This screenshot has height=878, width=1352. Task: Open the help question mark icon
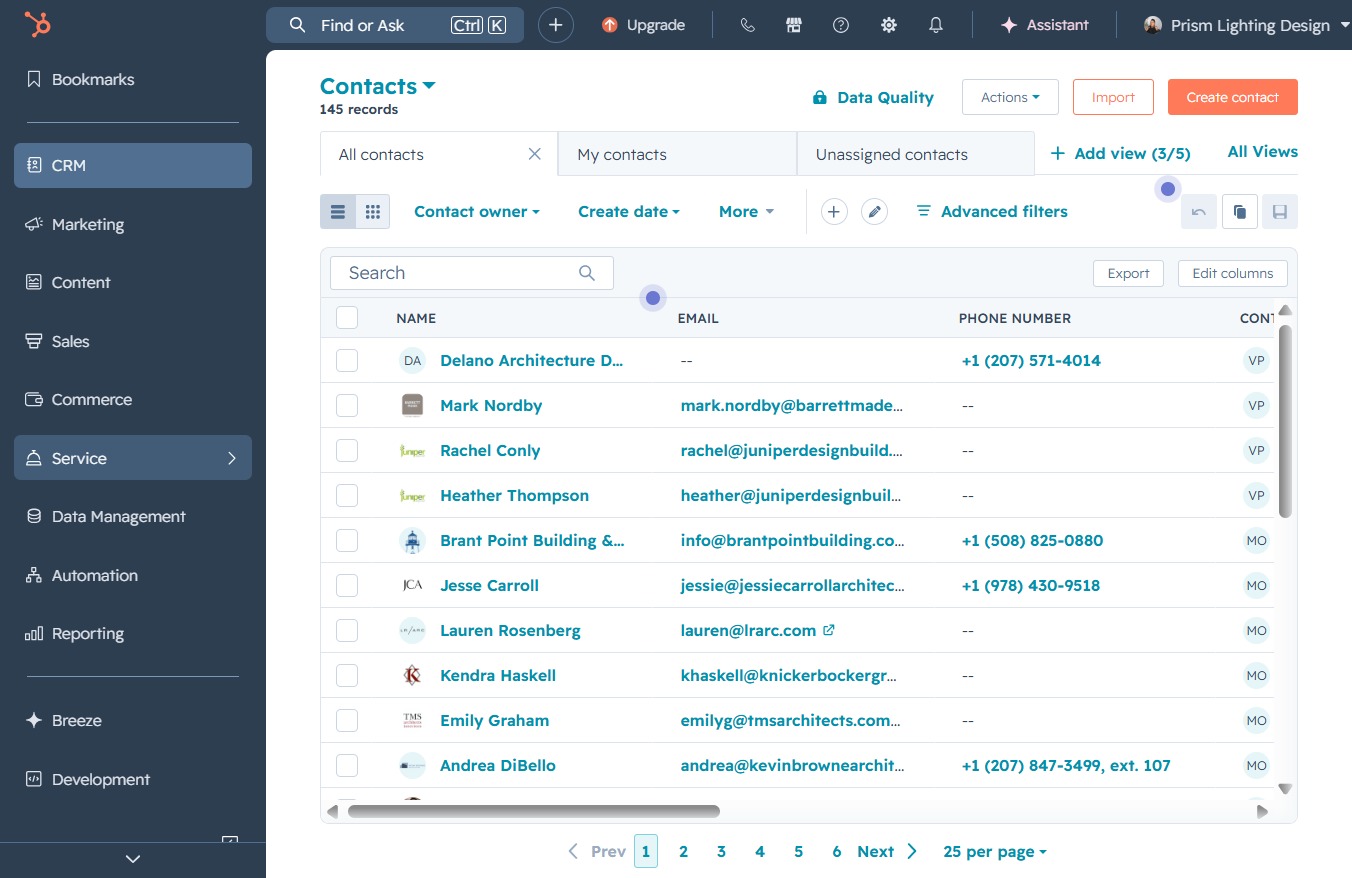(841, 25)
